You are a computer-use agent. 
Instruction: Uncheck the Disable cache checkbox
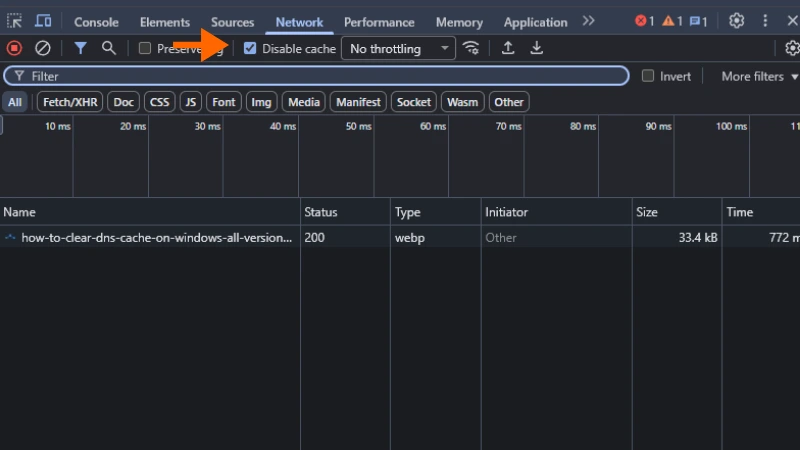(250, 48)
